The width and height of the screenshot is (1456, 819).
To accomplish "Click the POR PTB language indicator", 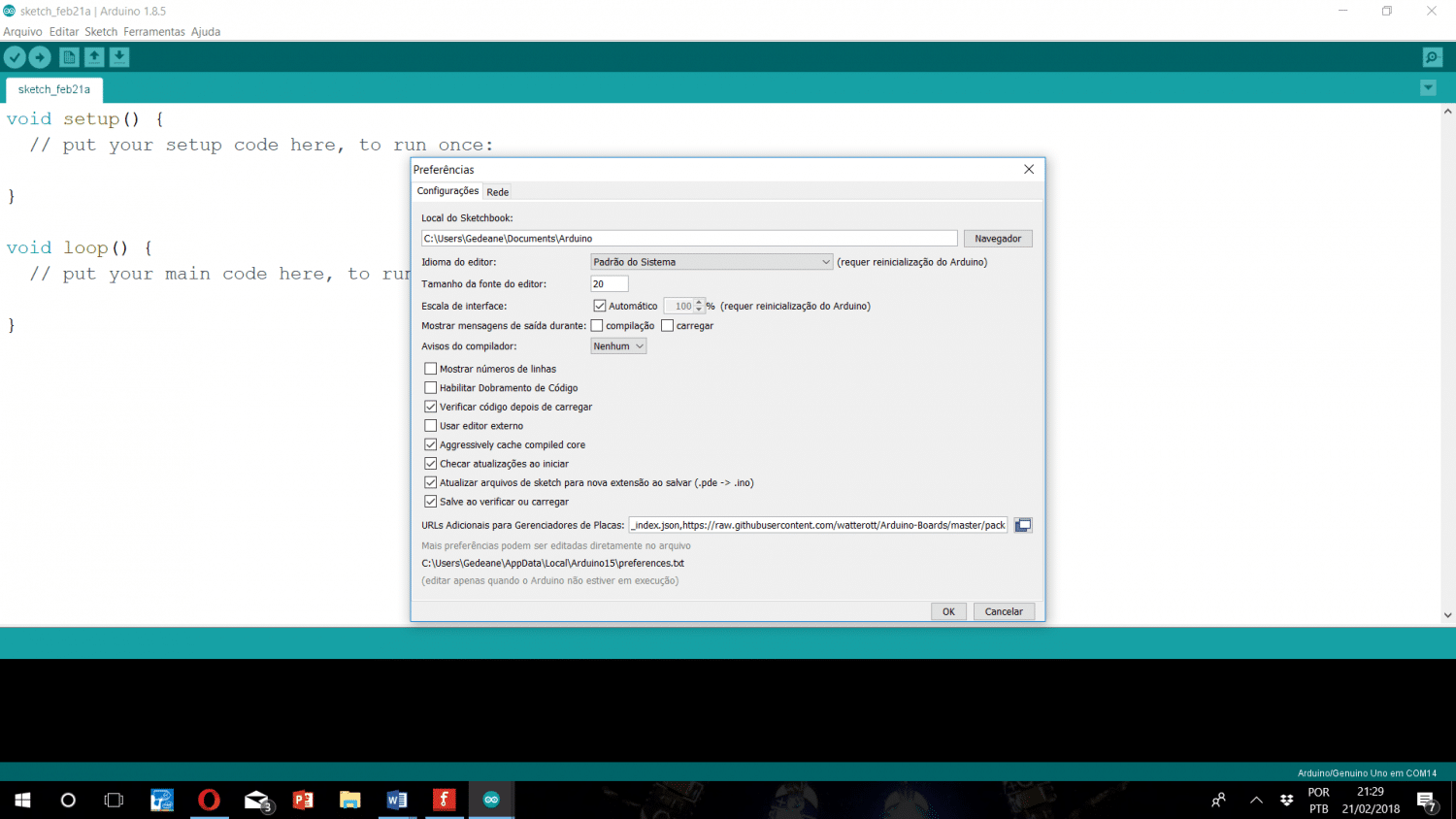I will (1318, 801).
